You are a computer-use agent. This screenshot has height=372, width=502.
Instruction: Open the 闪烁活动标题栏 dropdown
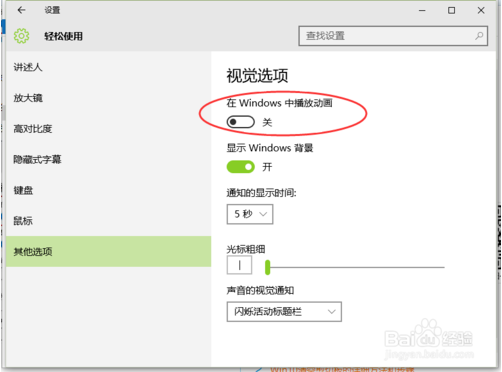[284, 312]
